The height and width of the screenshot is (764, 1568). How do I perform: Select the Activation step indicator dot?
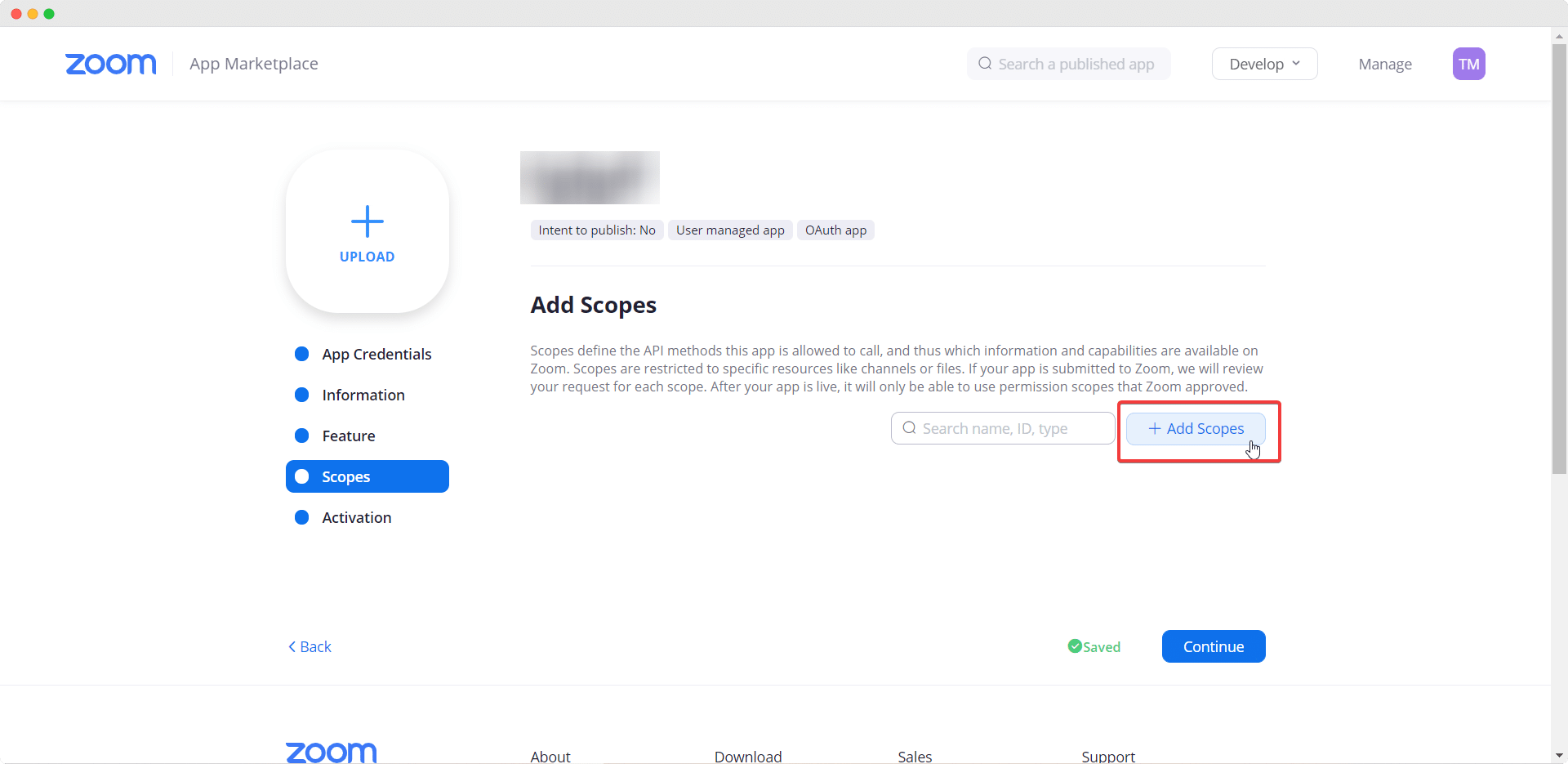click(301, 517)
